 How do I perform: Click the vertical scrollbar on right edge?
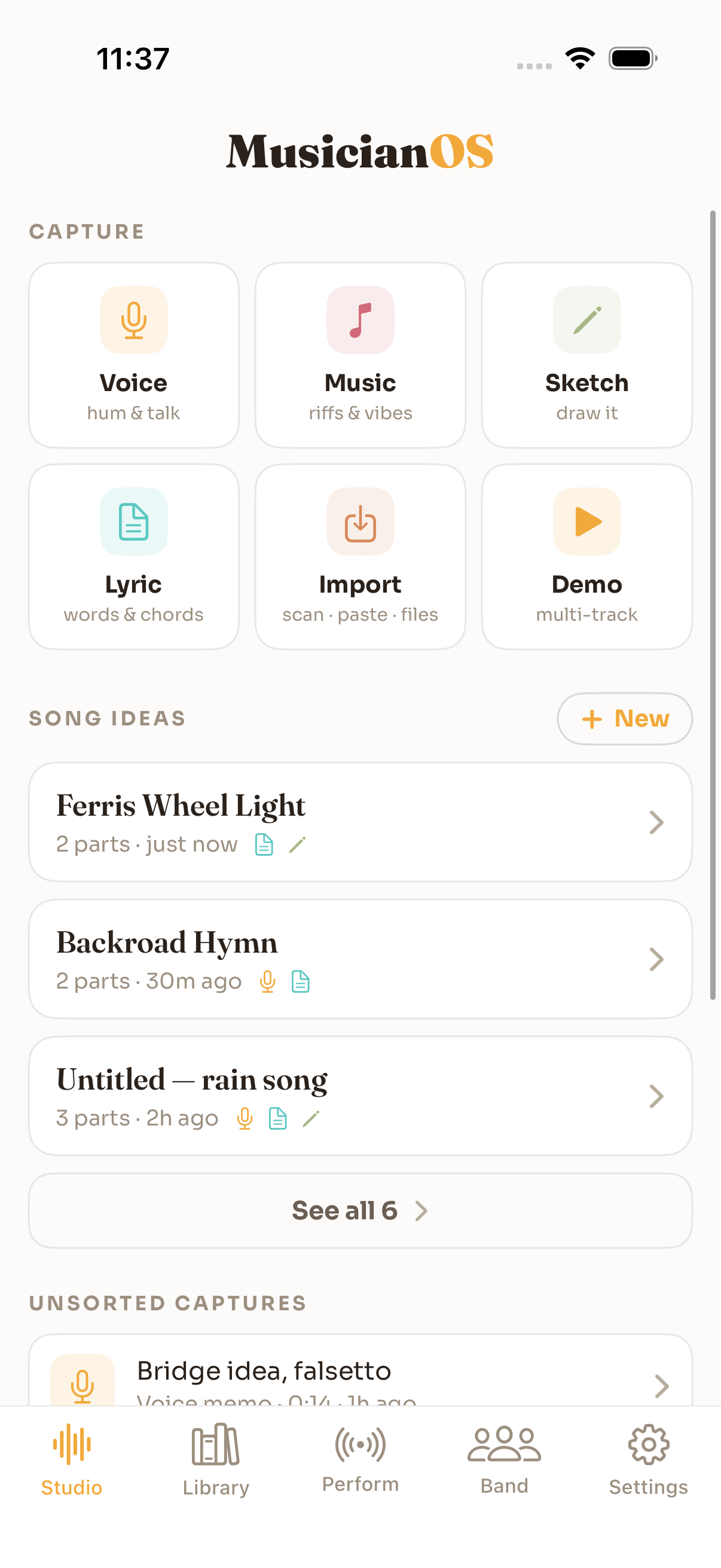[x=713, y=605]
